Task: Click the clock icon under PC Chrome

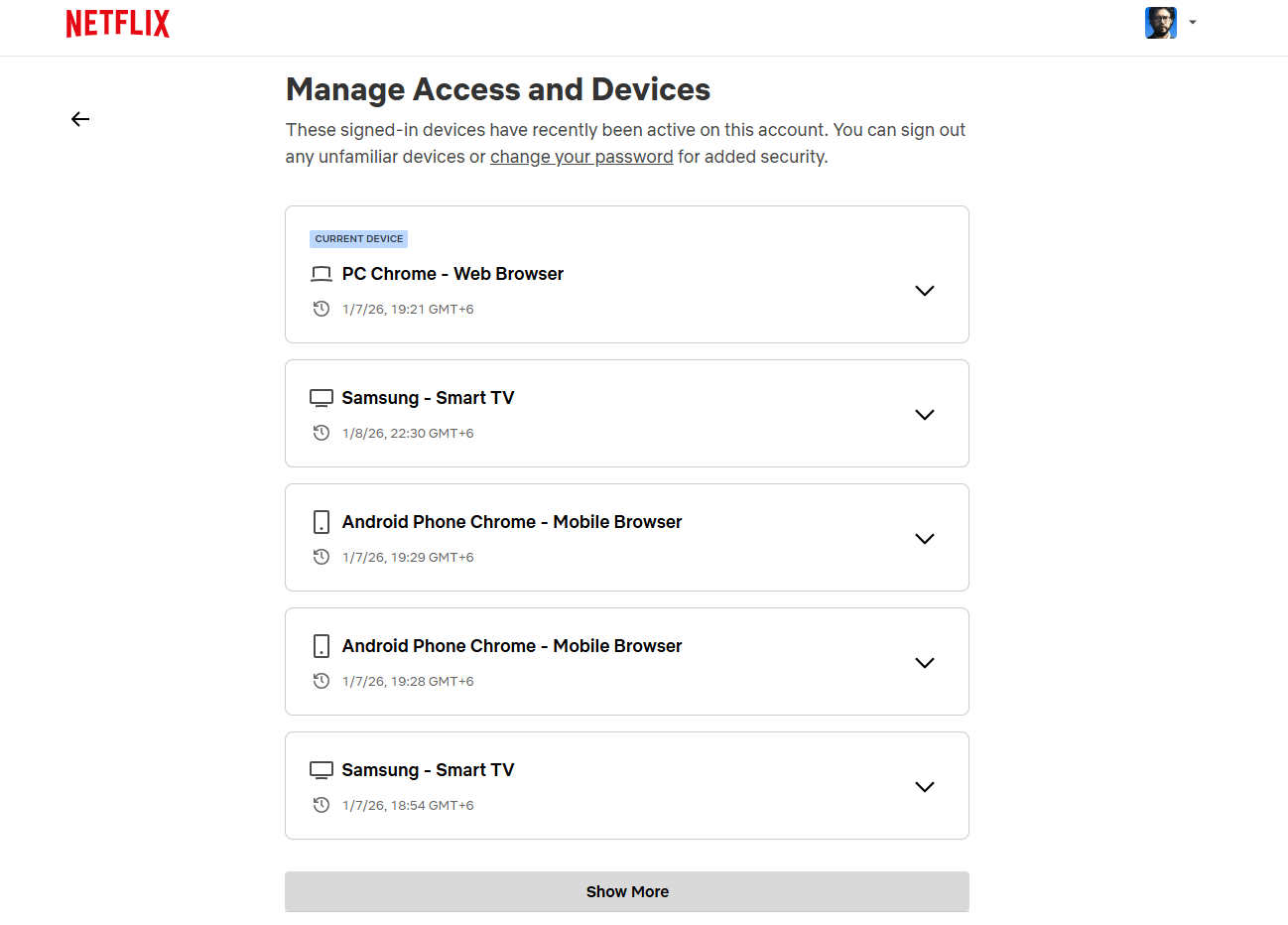Action: pos(321,309)
